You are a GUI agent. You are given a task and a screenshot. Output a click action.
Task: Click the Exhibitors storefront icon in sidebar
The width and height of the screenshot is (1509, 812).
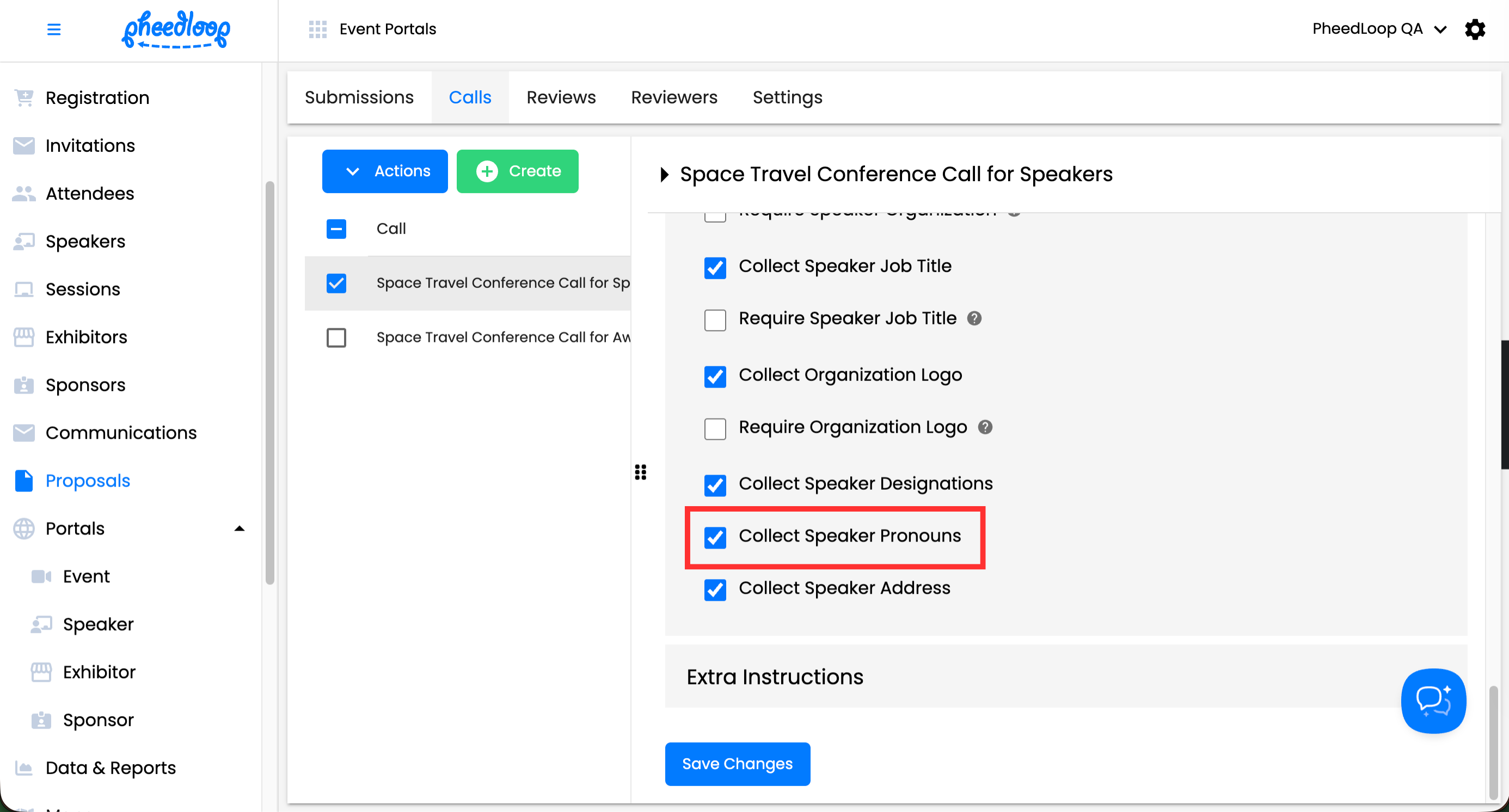[x=24, y=337]
